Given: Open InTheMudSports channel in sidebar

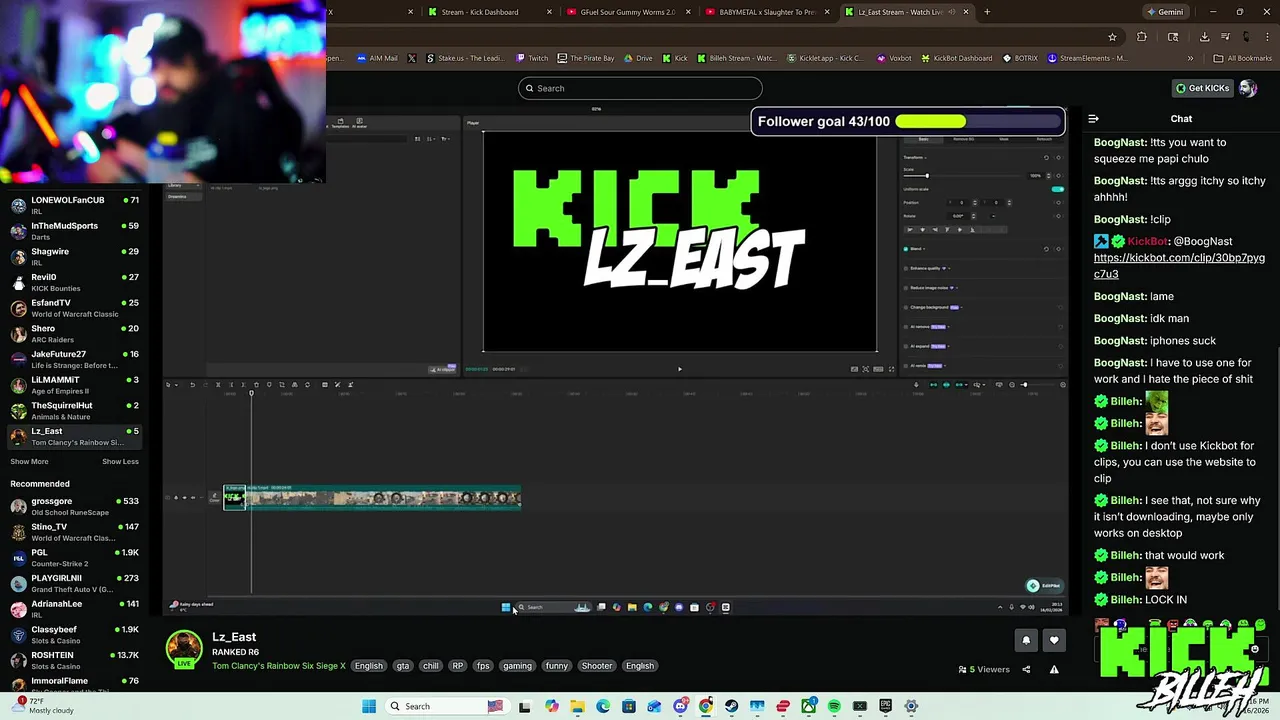Looking at the screenshot, I should (x=75, y=231).
